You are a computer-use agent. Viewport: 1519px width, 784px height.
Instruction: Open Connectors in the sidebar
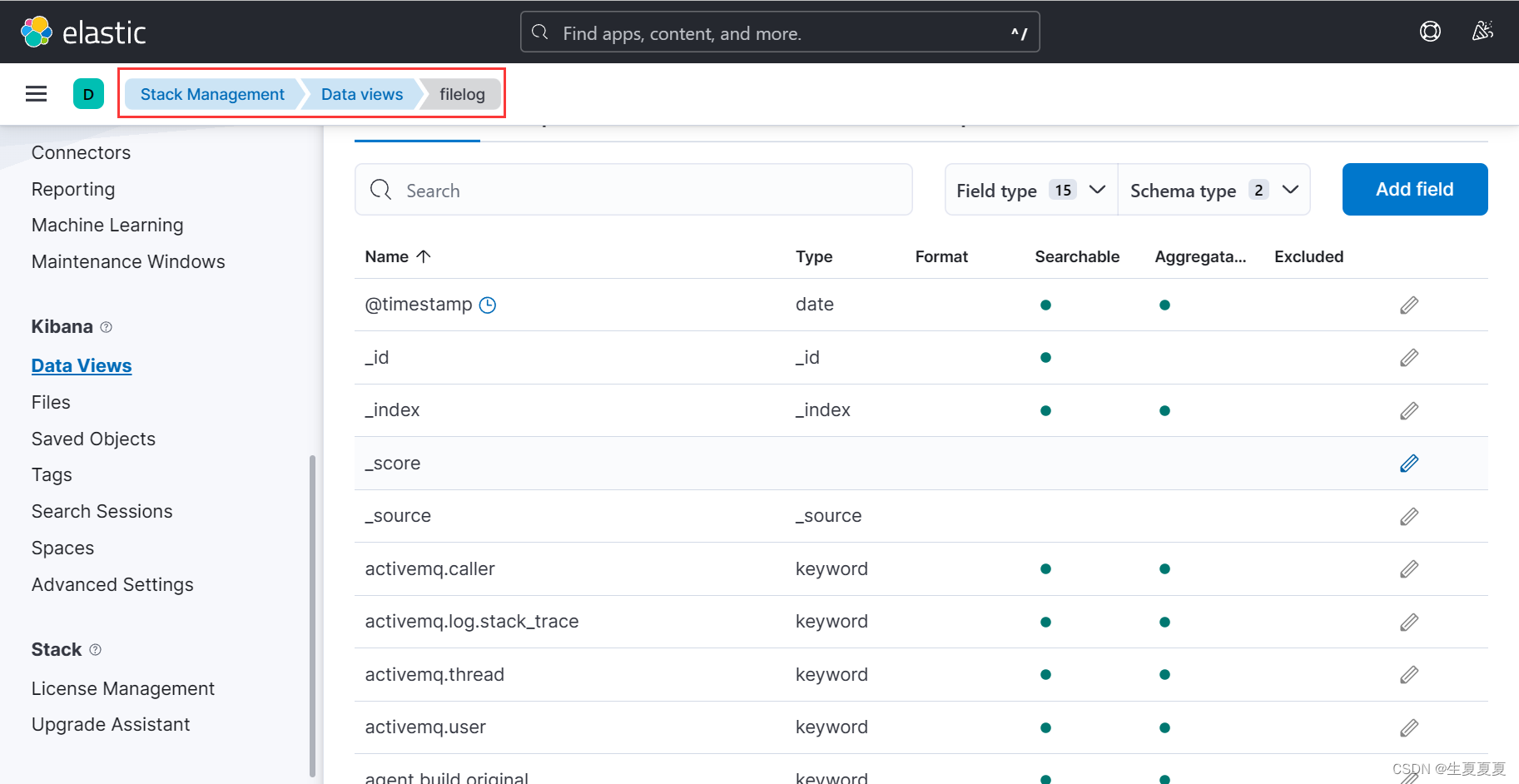point(81,153)
